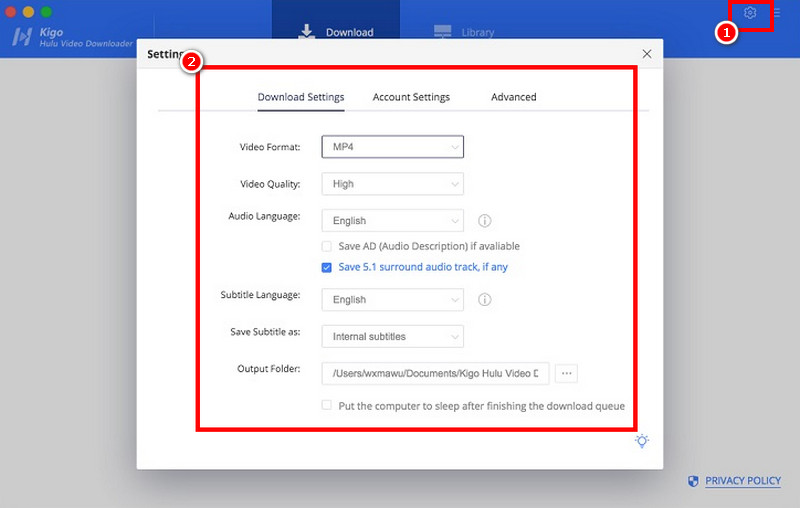Click the Video Format label

[270, 147]
